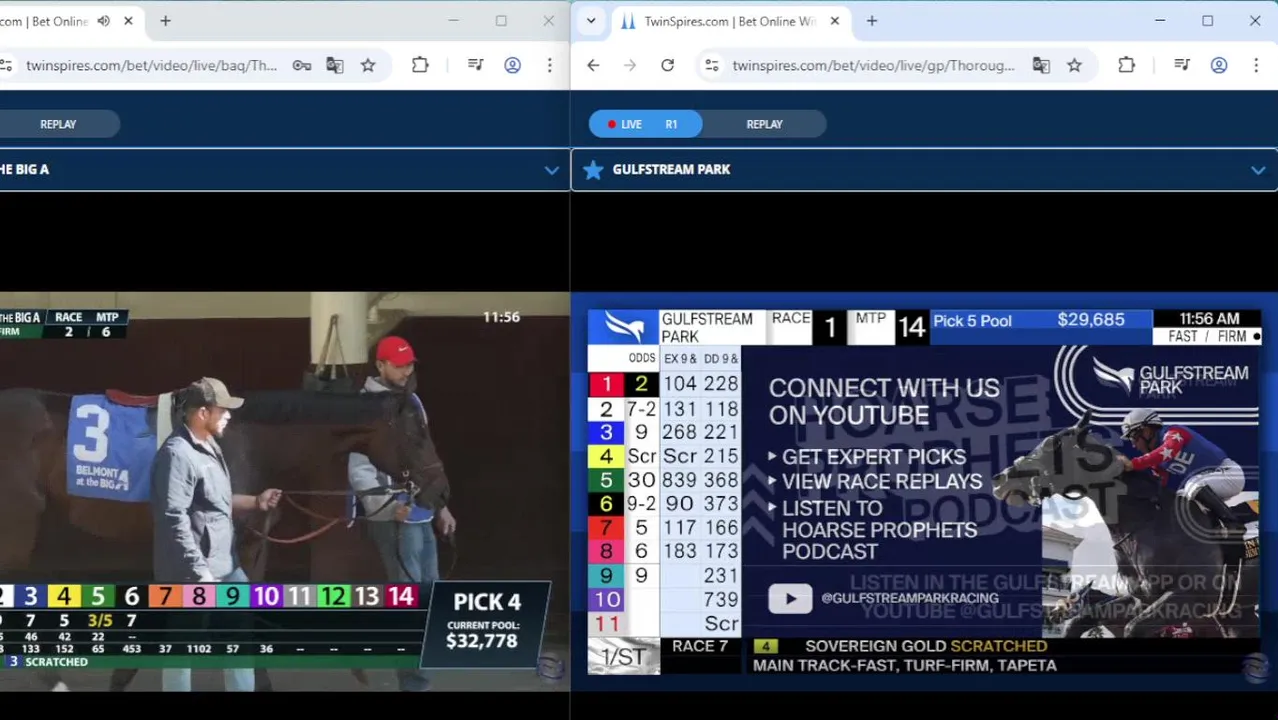Image resolution: width=1278 pixels, height=720 pixels.
Task: Bookmark page with star in right window
Action: 1074,65
